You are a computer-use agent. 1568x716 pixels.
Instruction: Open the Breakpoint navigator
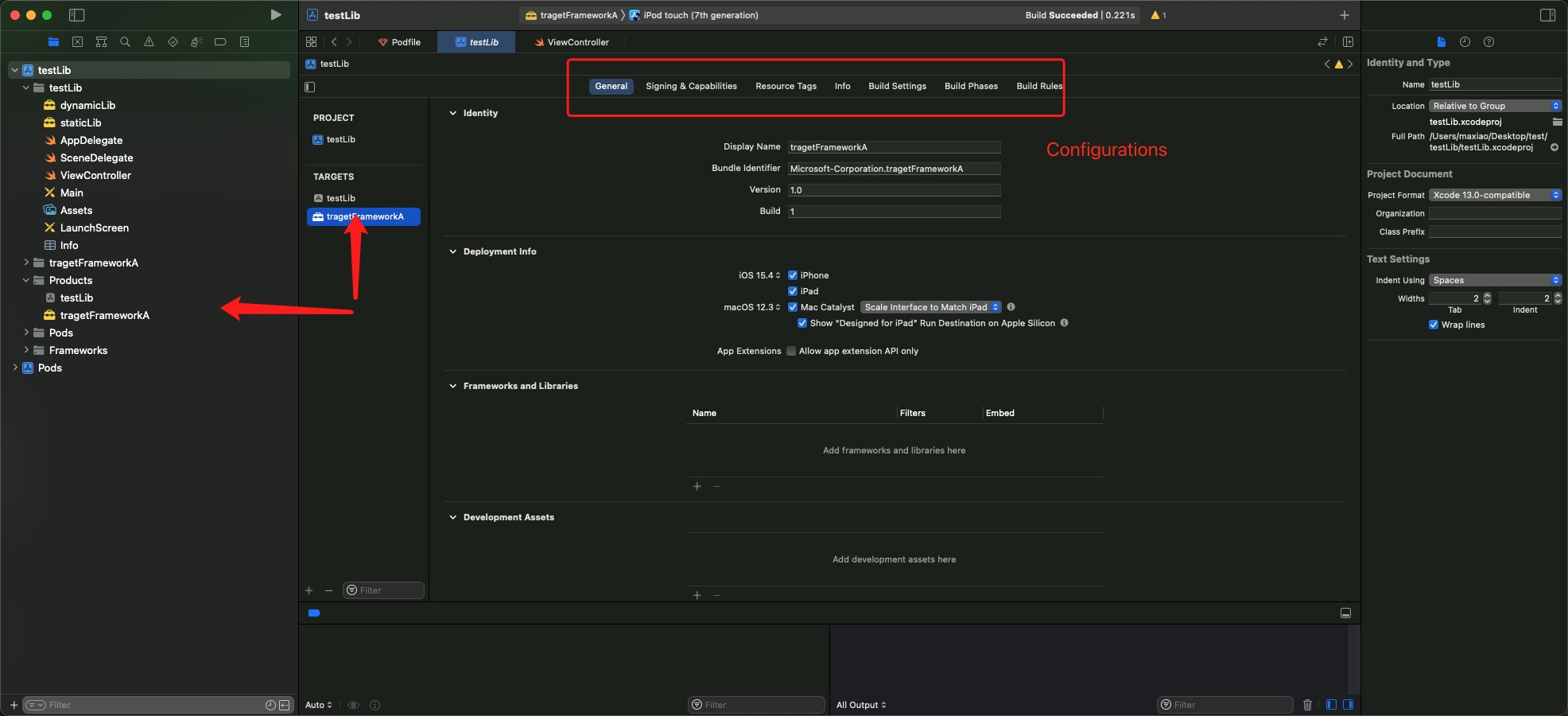[220, 42]
